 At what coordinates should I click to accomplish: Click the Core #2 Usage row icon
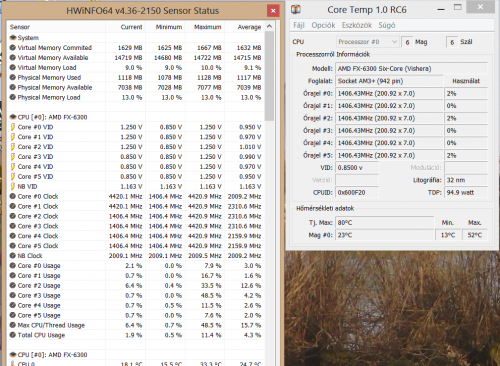coord(13,285)
